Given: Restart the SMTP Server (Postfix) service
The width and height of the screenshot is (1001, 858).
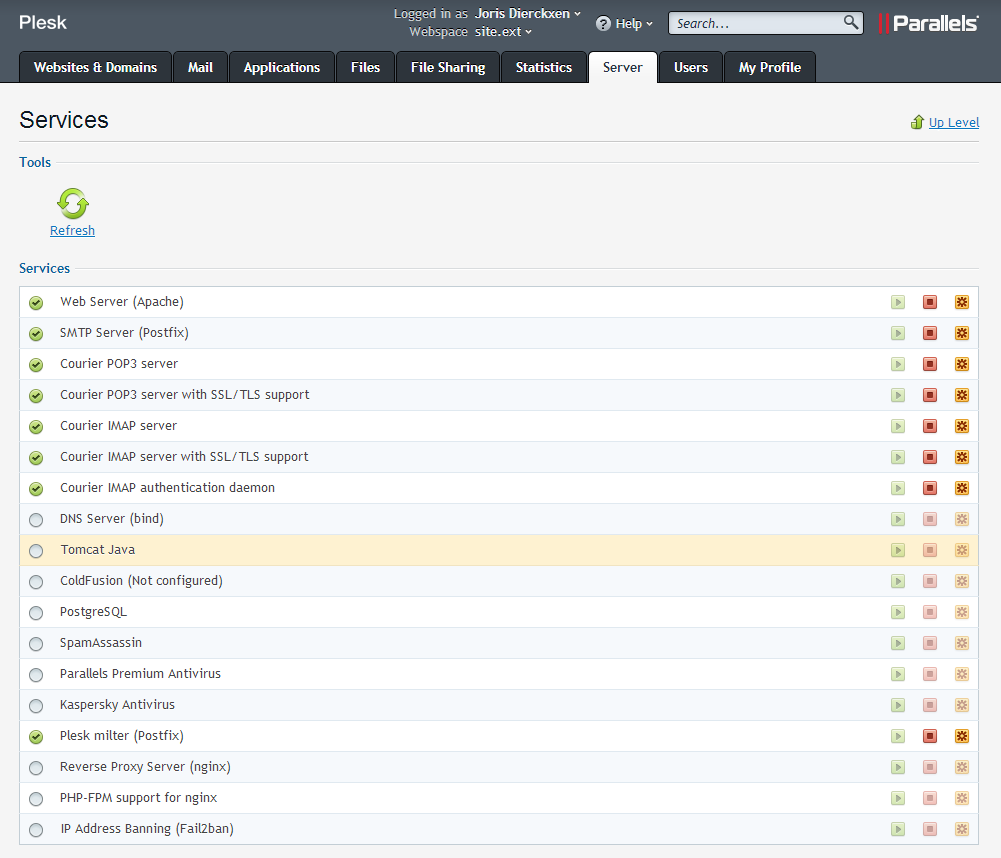Looking at the screenshot, I should click(x=962, y=333).
